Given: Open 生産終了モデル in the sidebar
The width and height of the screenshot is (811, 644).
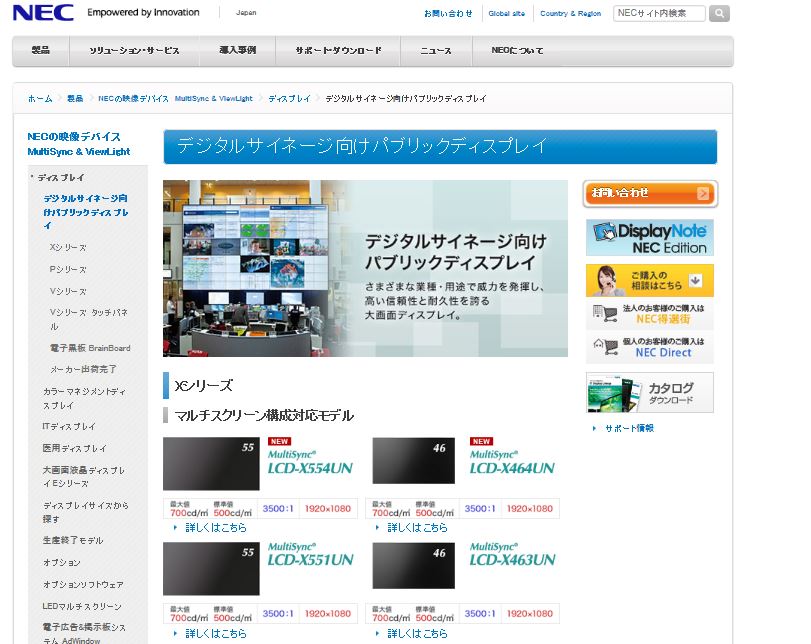Looking at the screenshot, I should click(73, 540).
